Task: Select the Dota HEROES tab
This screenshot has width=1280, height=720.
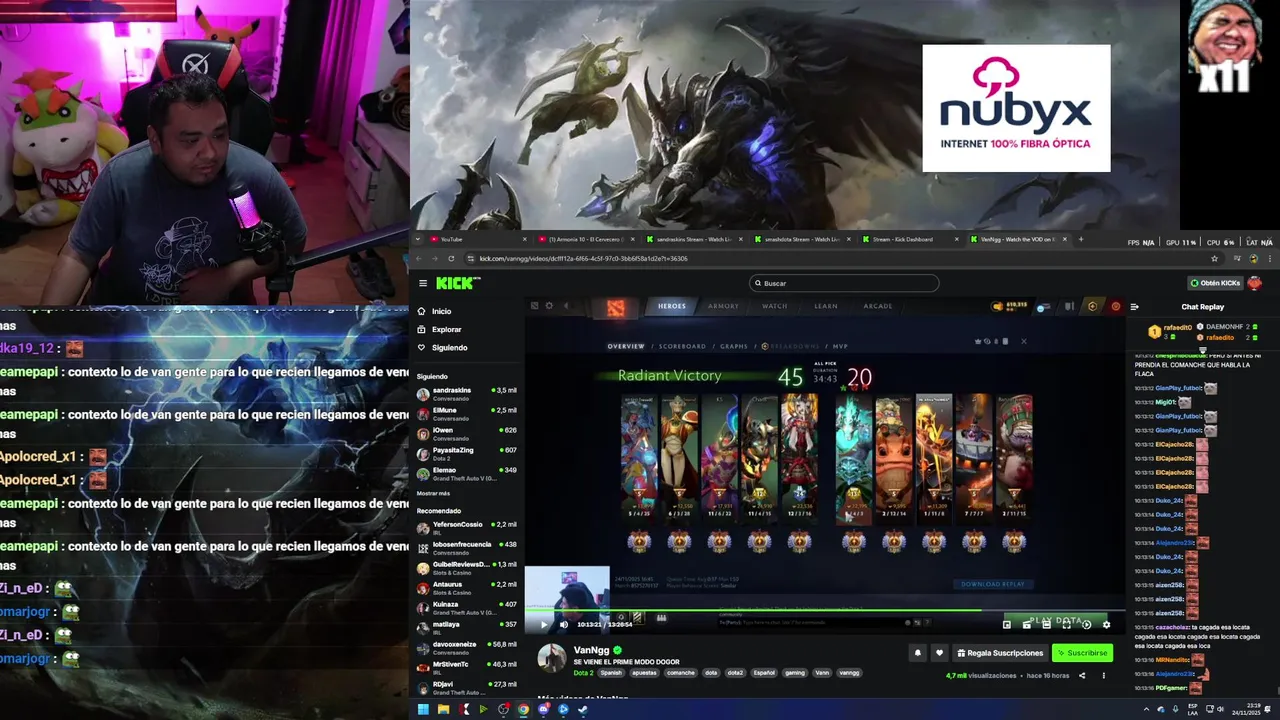Action: [672, 306]
